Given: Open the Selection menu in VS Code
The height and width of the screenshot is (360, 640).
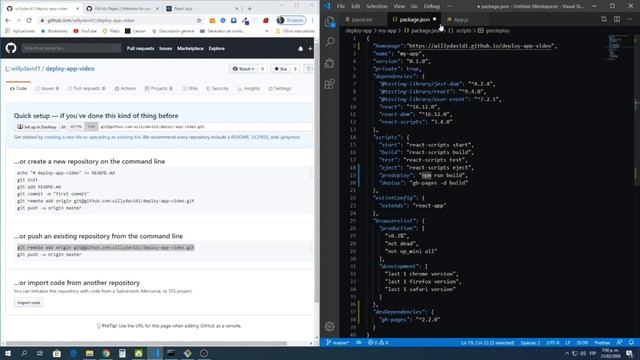Looking at the screenshot, I should coord(377,6).
